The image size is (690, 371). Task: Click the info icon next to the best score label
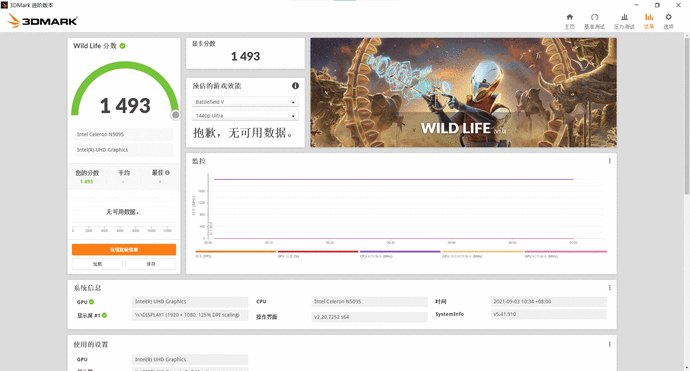point(168,173)
